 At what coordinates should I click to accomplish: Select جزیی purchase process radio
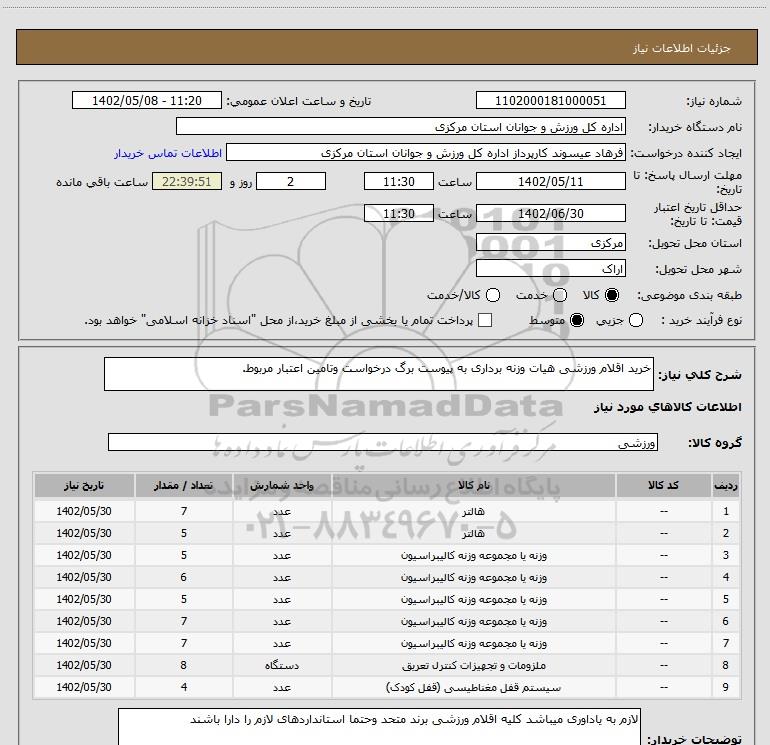[636, 320]
